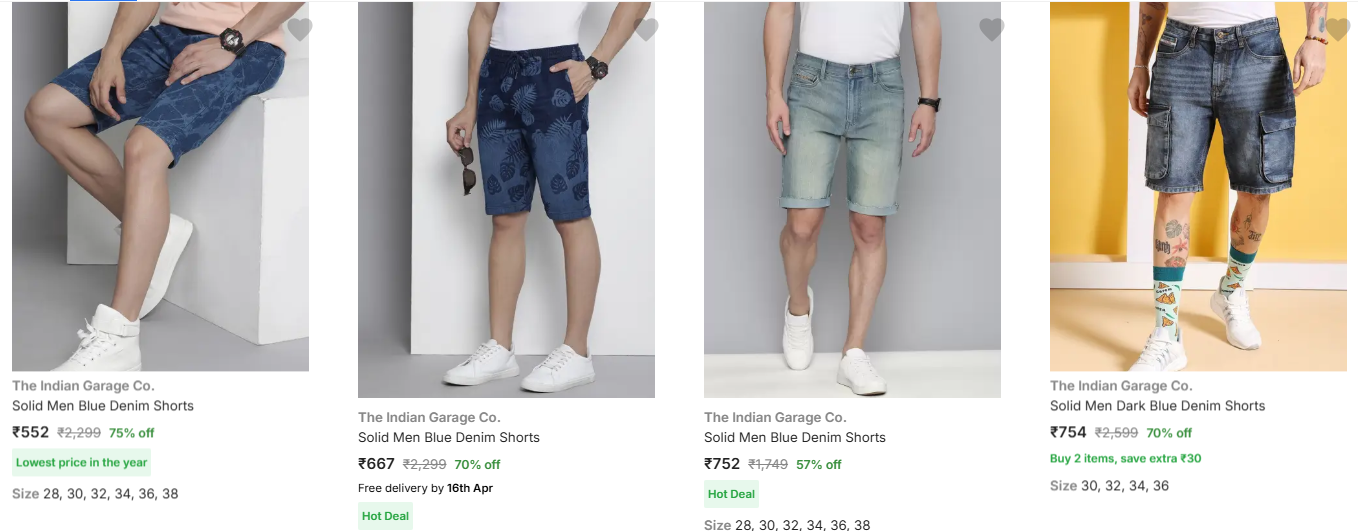
Task: Click the Free delivery by 16th Apr text
Action: tap(425, 488)
